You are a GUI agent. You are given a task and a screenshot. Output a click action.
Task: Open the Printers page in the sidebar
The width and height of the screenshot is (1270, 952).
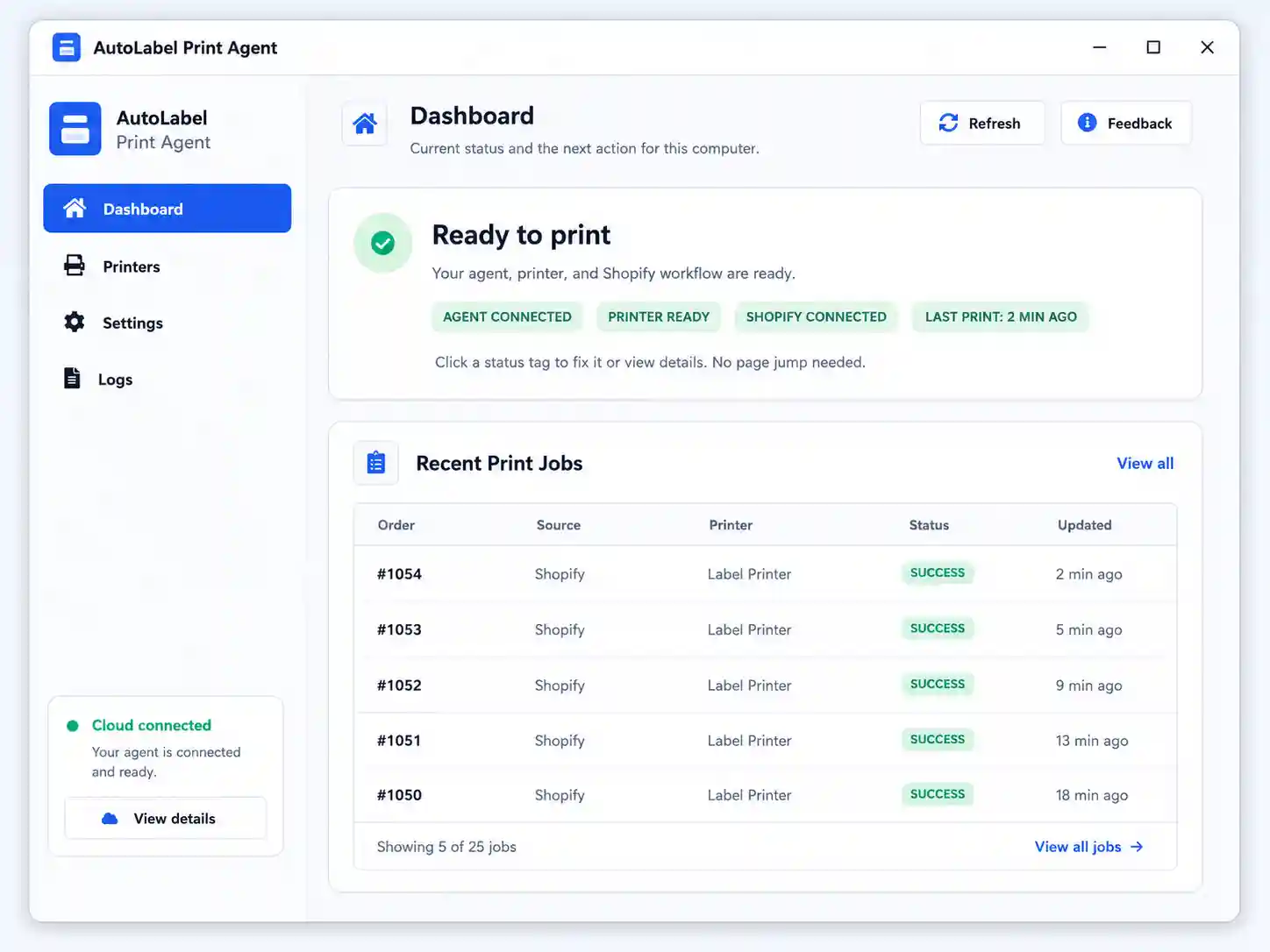(168, 266)
